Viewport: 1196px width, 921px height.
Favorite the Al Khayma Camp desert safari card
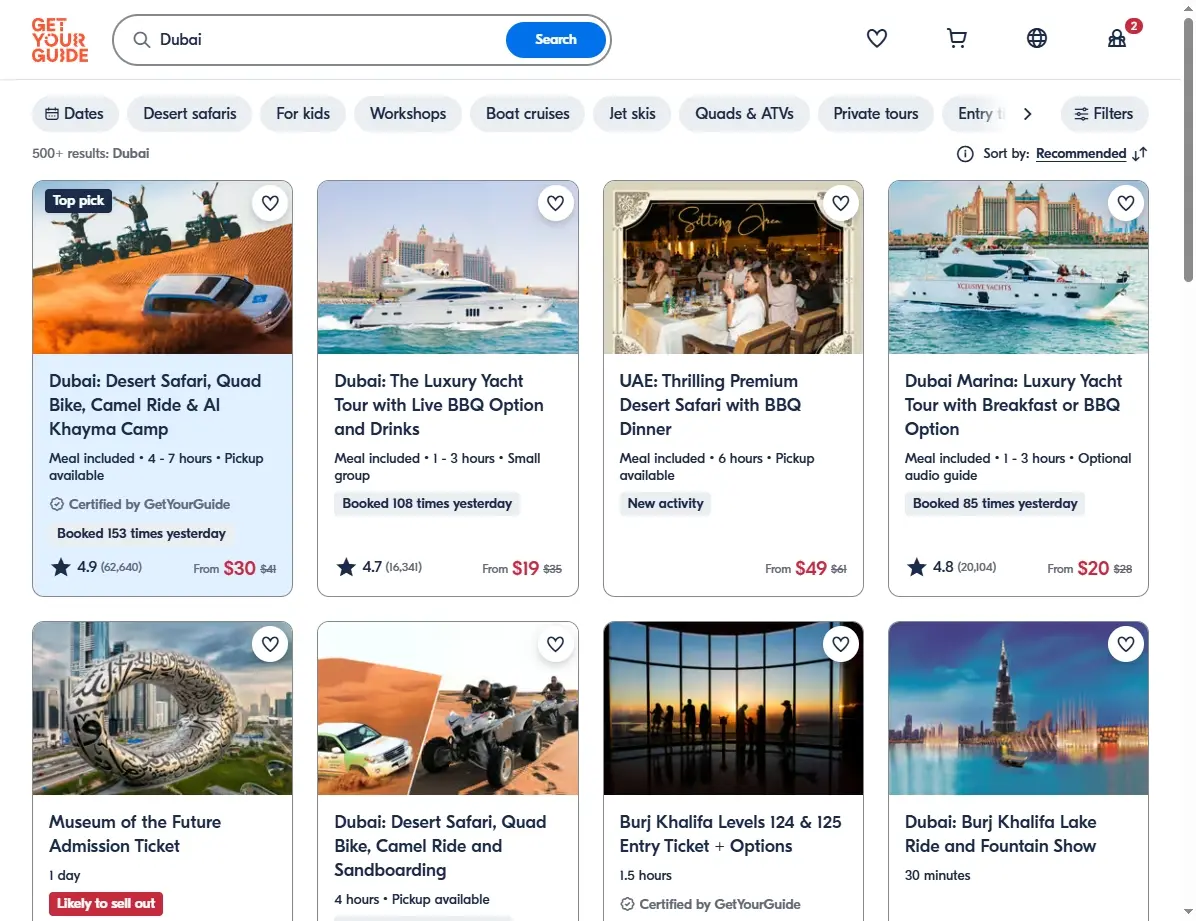pos(270,203)
